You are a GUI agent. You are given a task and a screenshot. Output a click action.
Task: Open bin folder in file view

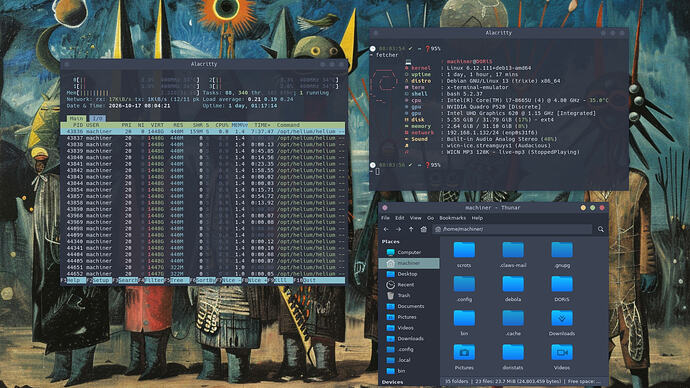(x=464, y=323)
